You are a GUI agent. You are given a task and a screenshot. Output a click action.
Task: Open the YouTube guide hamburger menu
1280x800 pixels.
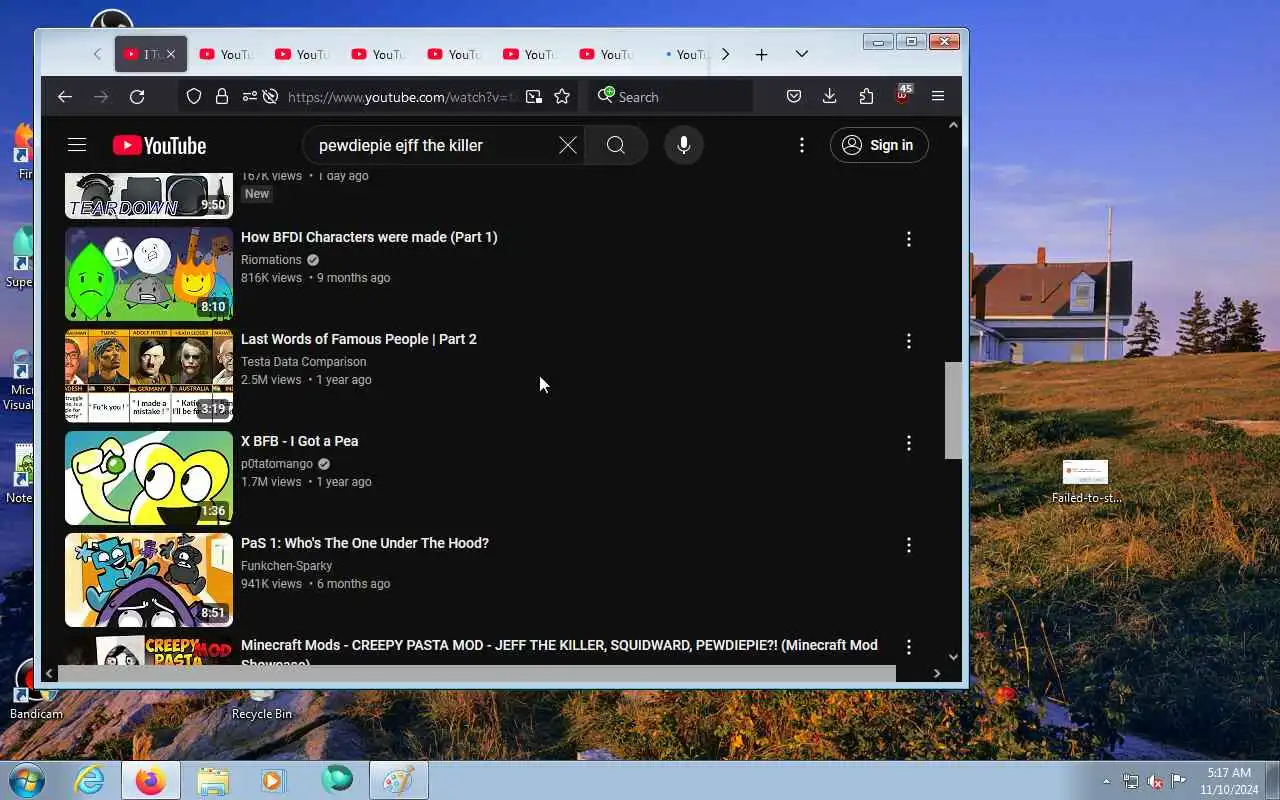[77, 145]
